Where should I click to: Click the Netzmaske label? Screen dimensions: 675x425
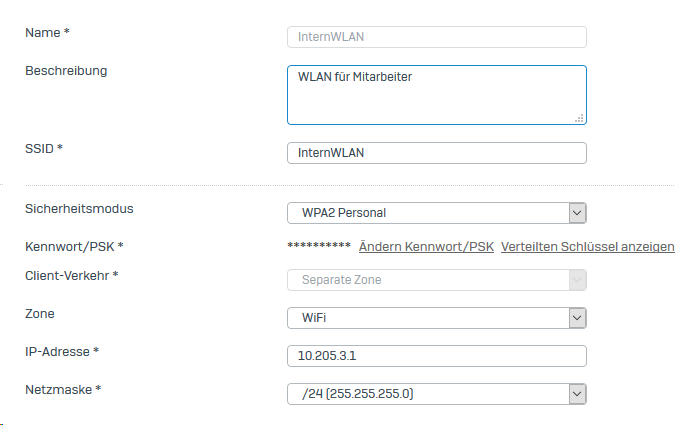click(62, 388)
